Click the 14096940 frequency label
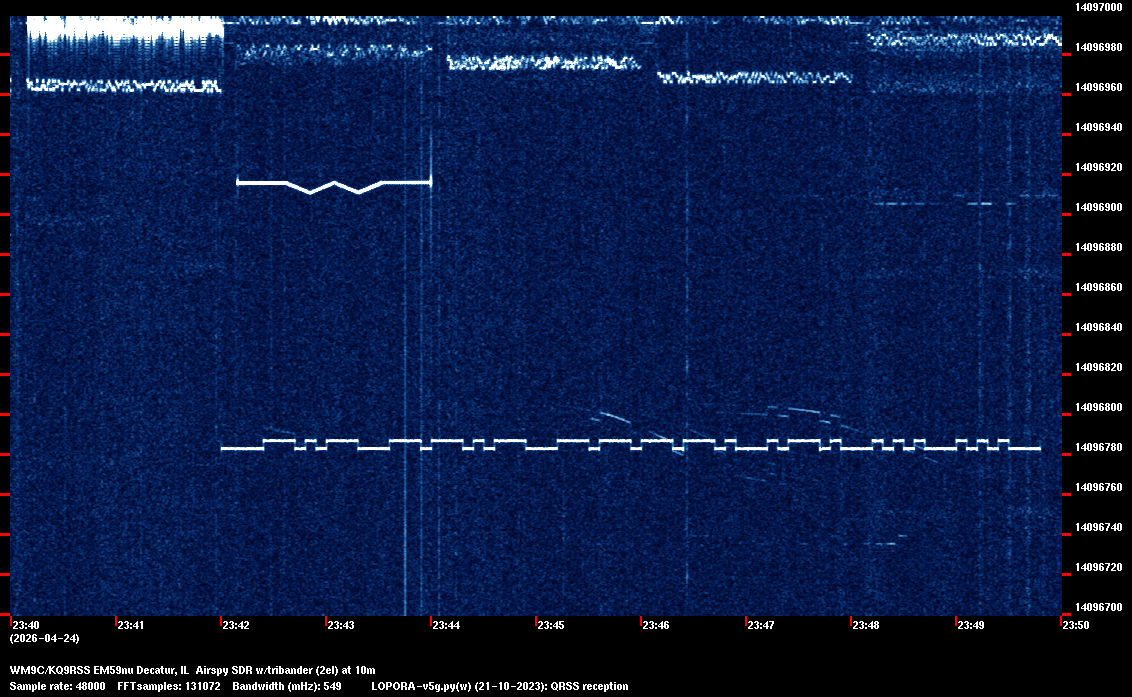This screenshot has height=697, width=1132. (1098, 127)
